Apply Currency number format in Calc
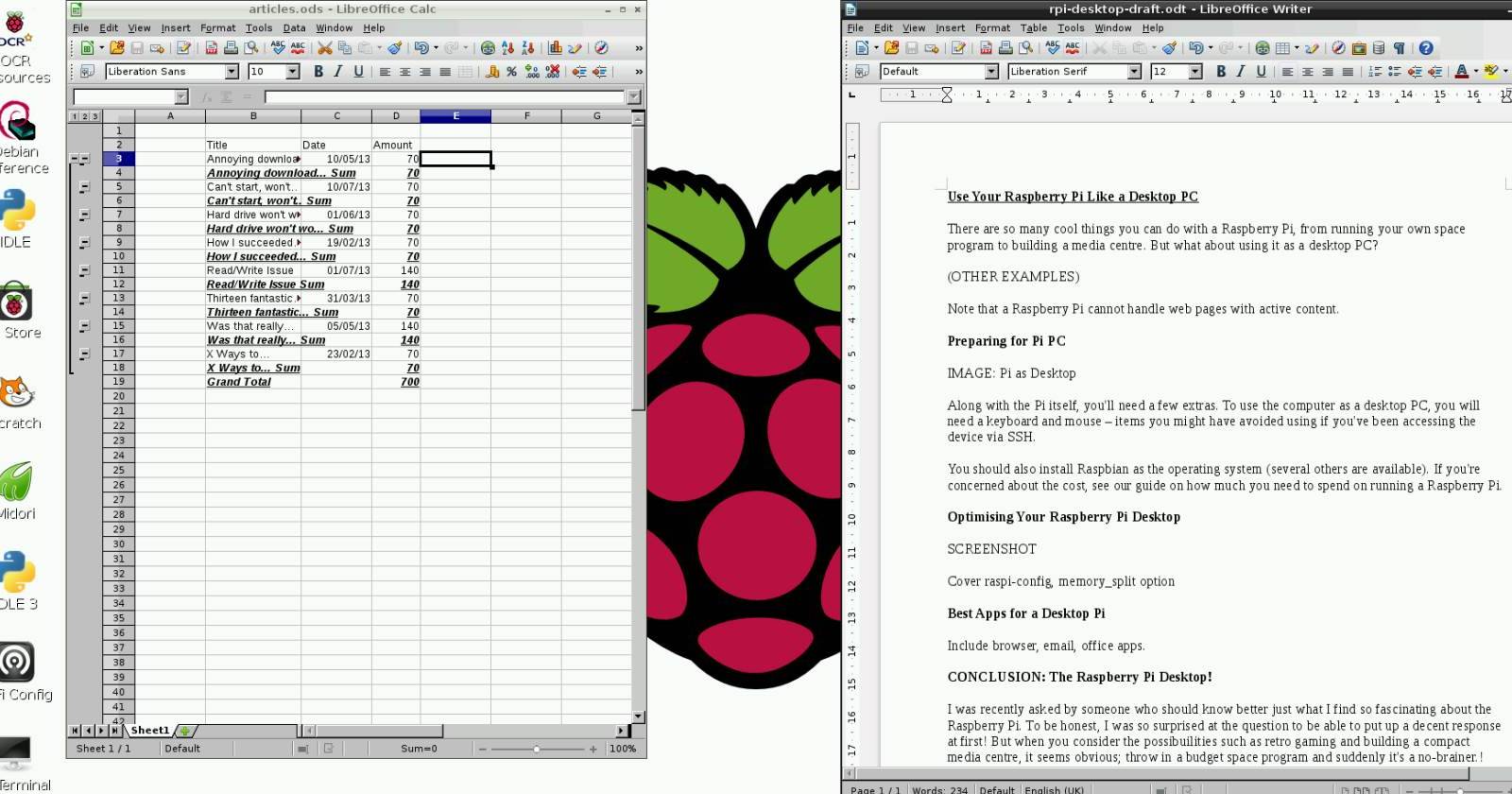The height and width of the screenshot is (794, 1512). coord(492,71)
